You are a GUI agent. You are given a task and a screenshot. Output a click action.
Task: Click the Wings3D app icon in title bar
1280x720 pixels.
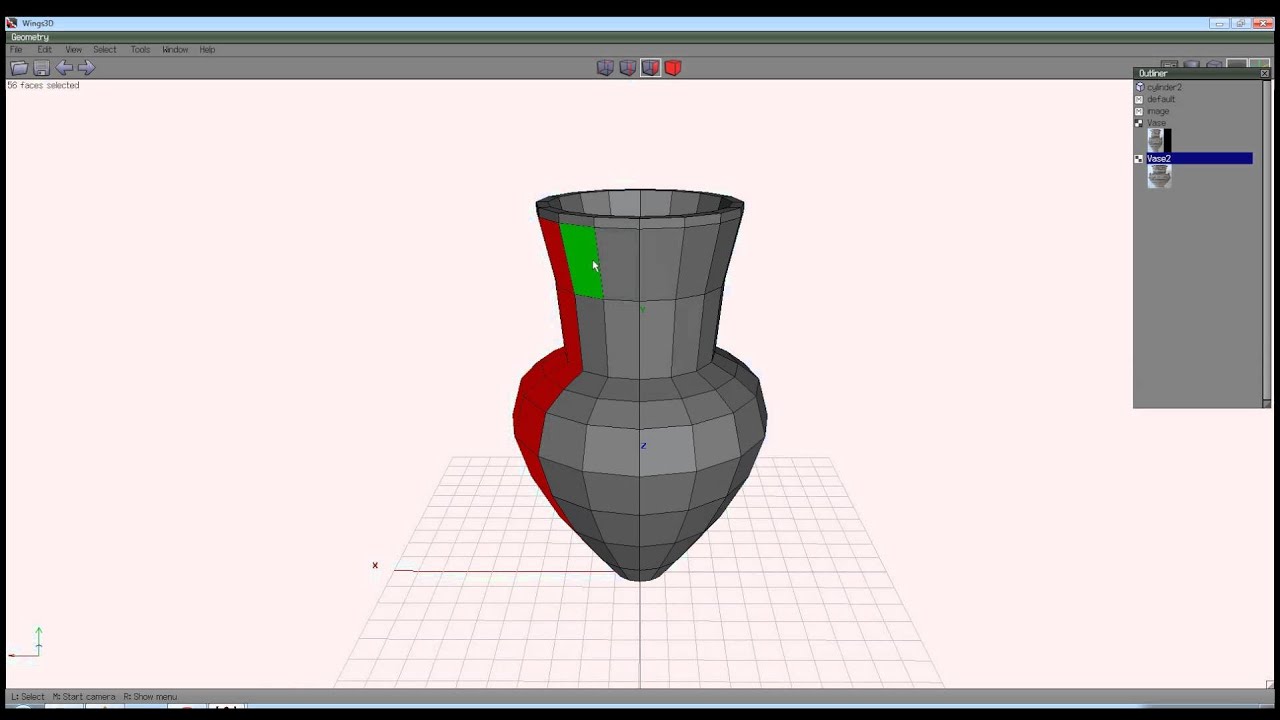tap(11, 23)
